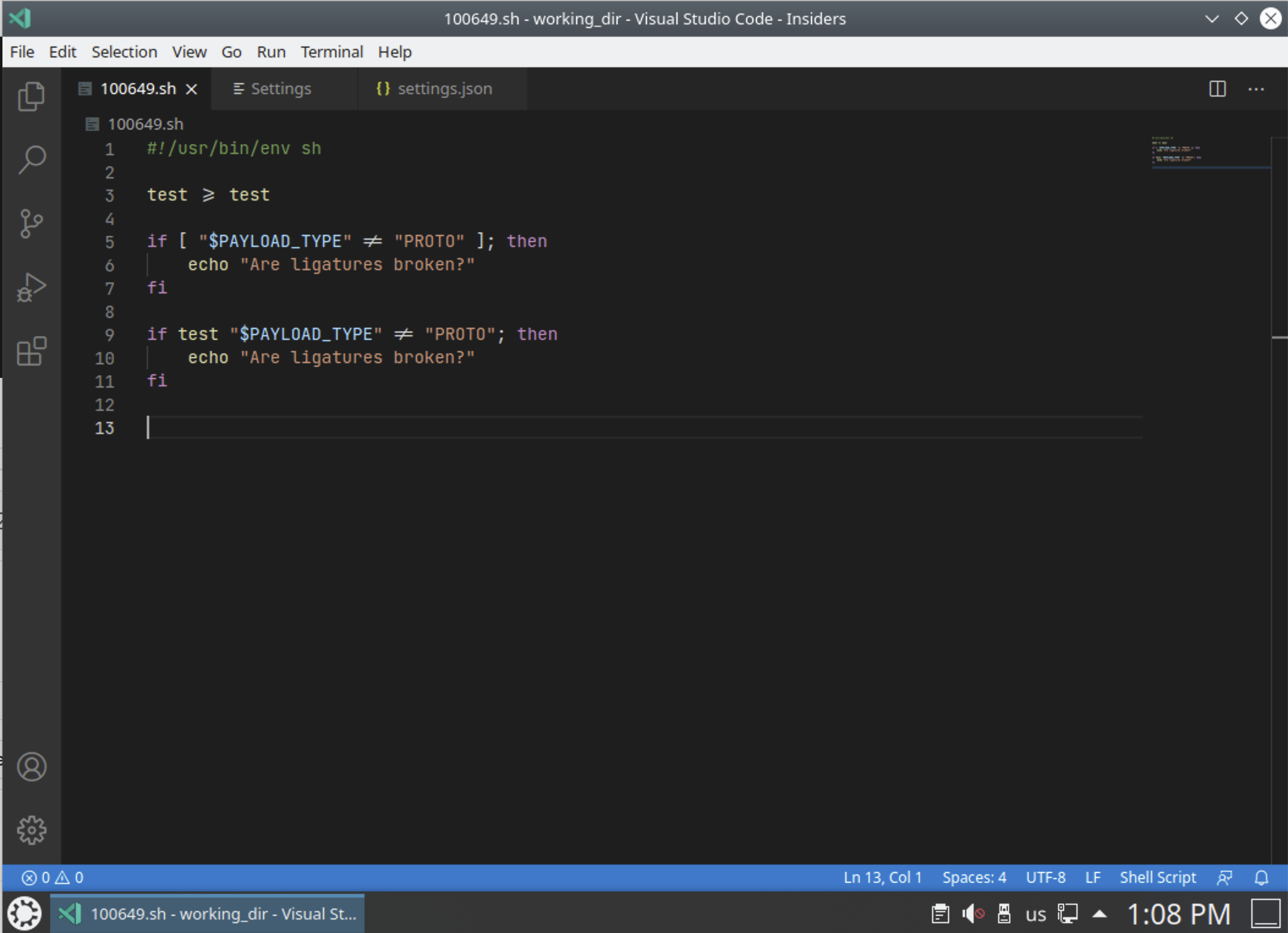Open the LF line ending selector
The height and width of the screenshot is (933, 1288).
pos(1093,877)
